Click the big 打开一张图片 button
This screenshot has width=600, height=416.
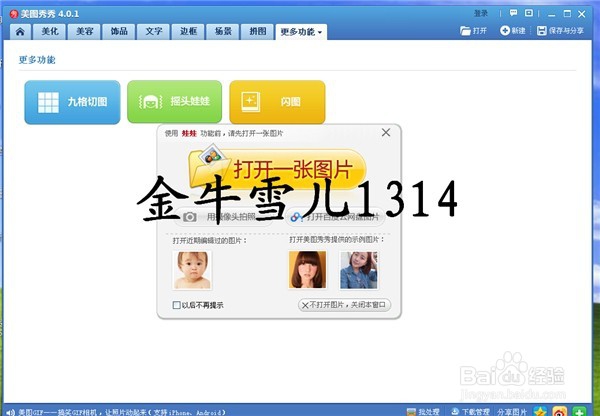(x=278, y=168)
